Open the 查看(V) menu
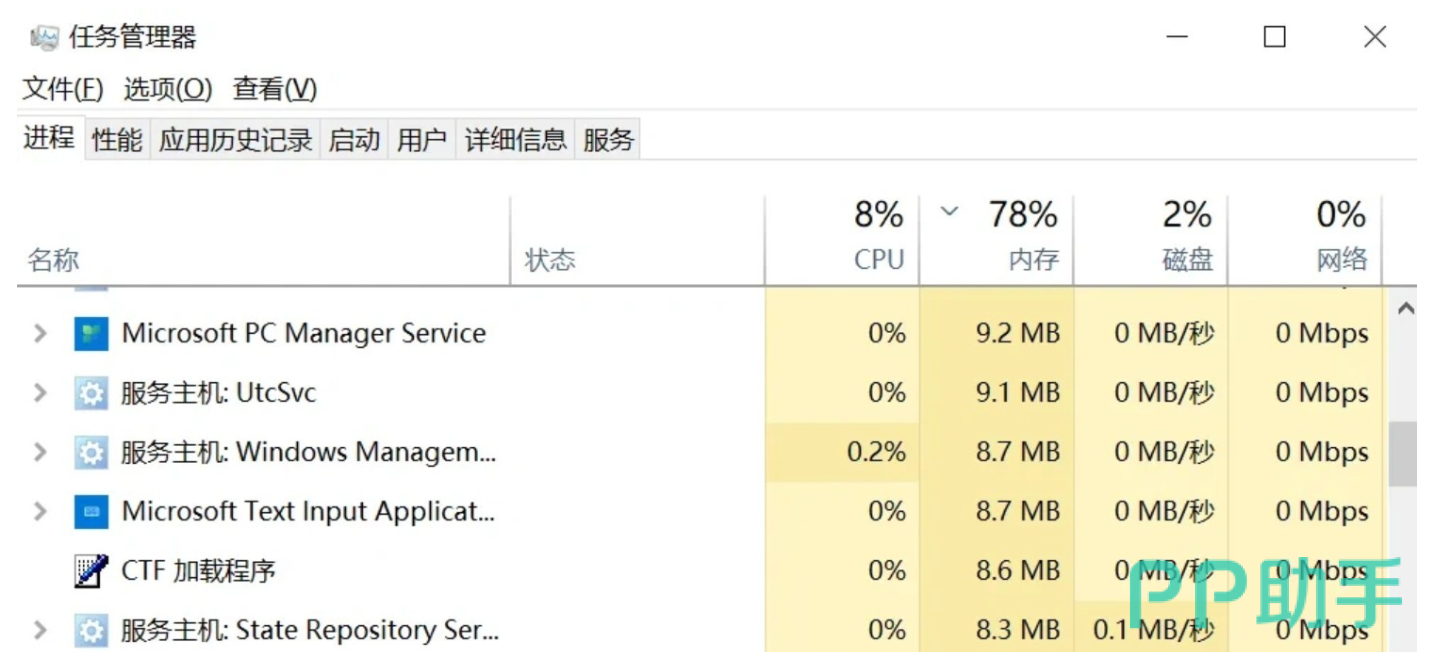Image resolution: width=1440 pixels, height=652 pixels. click(275, 89)
